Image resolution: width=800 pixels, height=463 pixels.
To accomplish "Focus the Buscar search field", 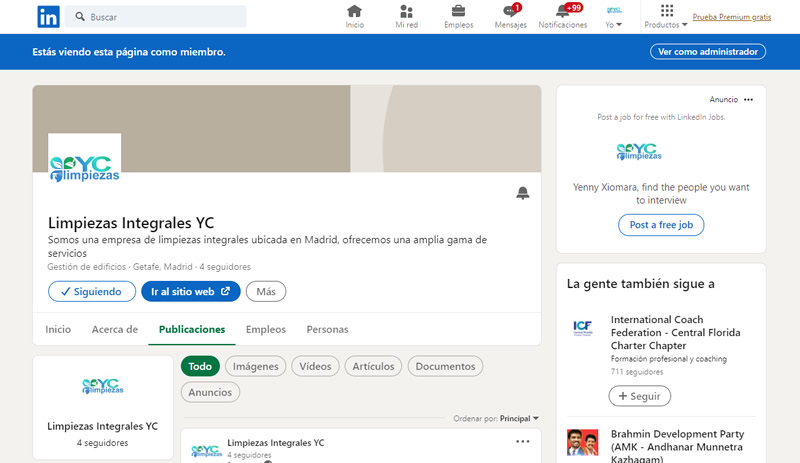I will point(156,17).
